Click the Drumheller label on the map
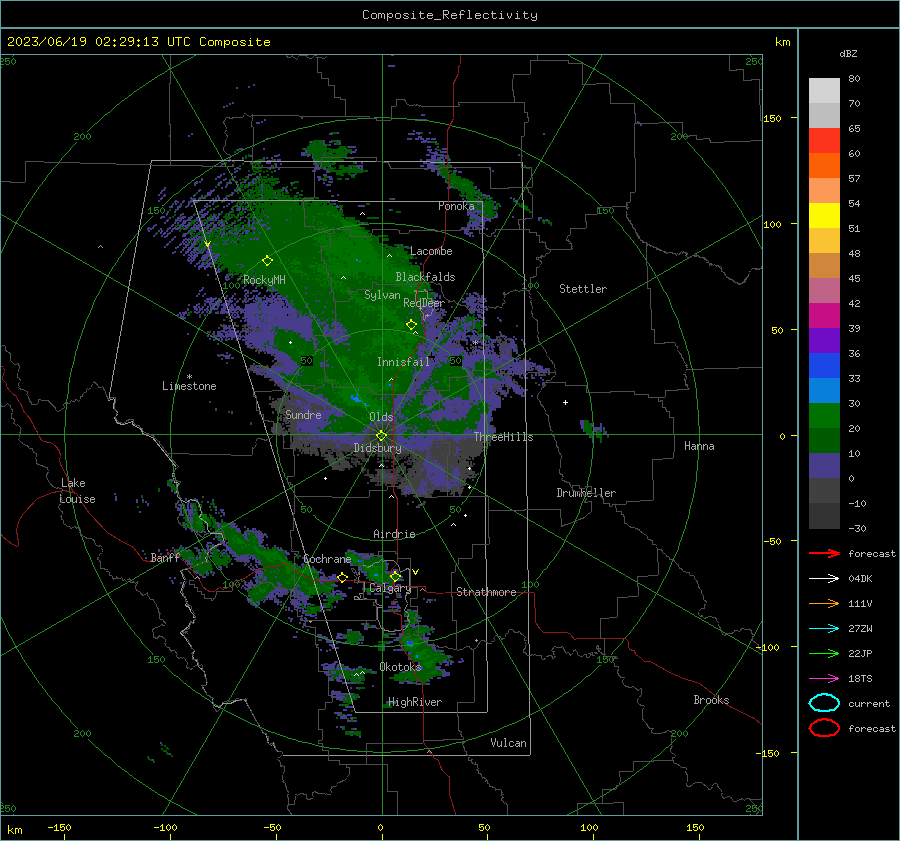This screenshot has height=841, width=900. click(x=586, y=493)
